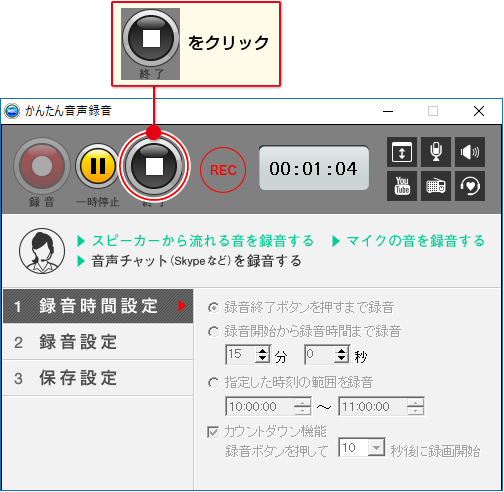Increase the minutes spinner value
Image resolution: width=504 pixels, height=492 pixels.
(263, 351)
